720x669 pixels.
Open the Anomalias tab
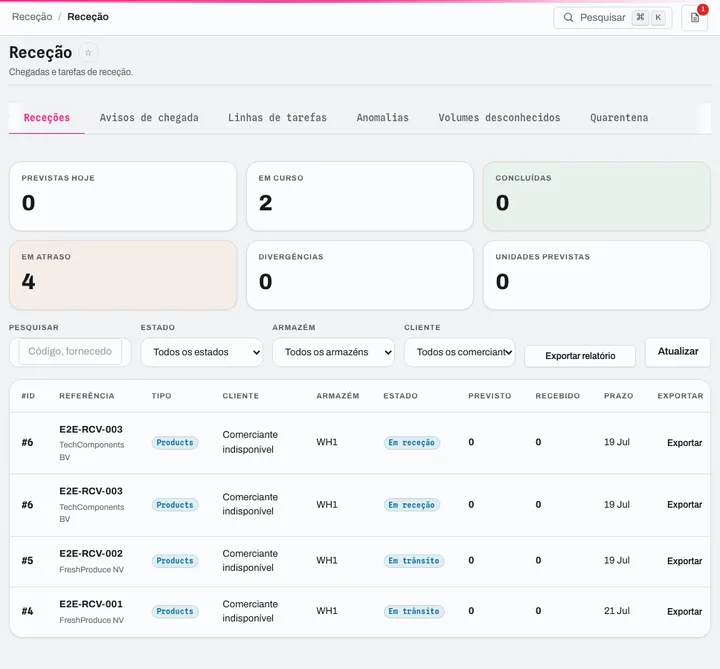pyautogui.click(x=382, y=118)
